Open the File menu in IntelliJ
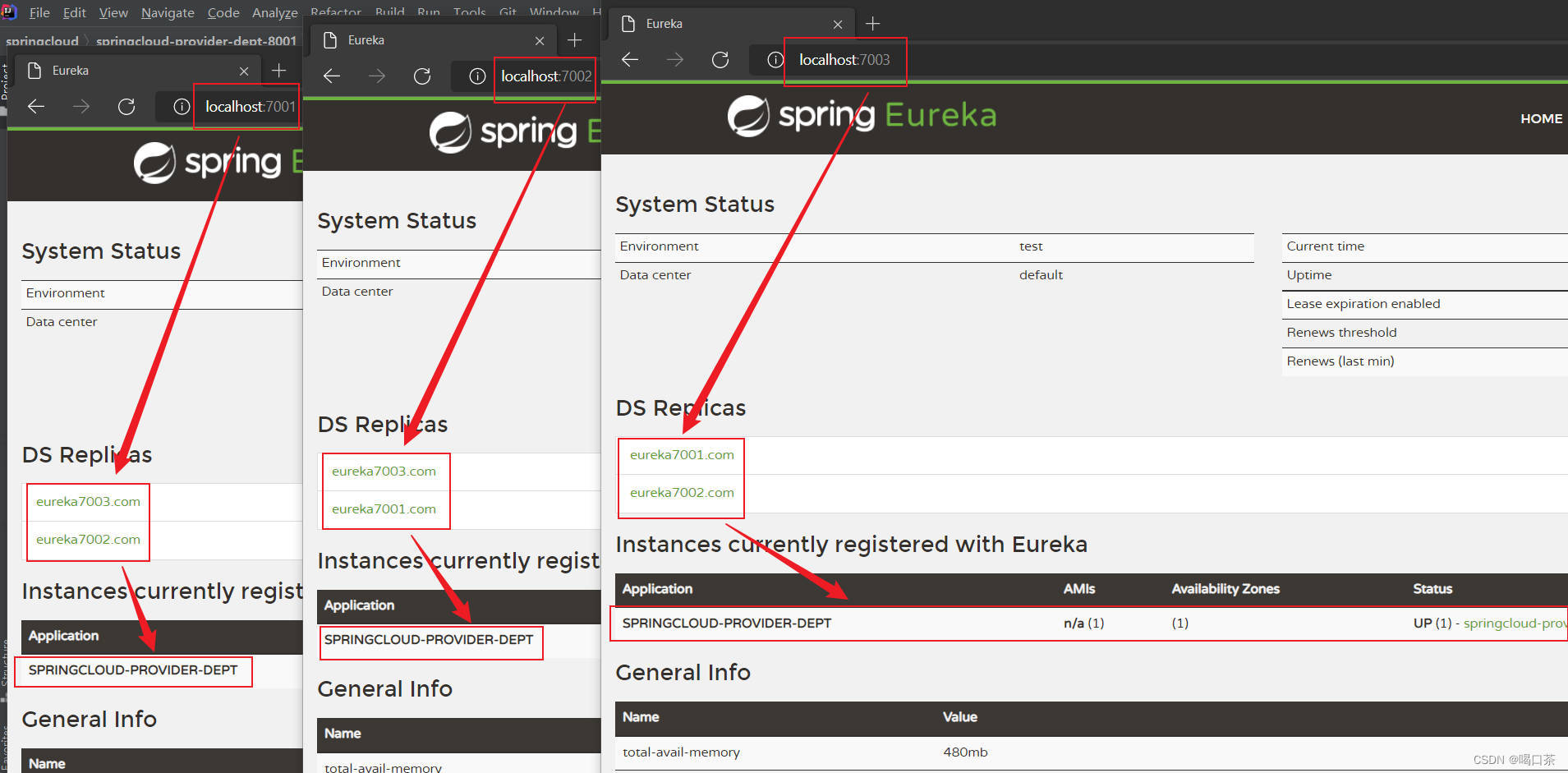The height and width of the screenshot is (773, 1568). click(39, 12)
